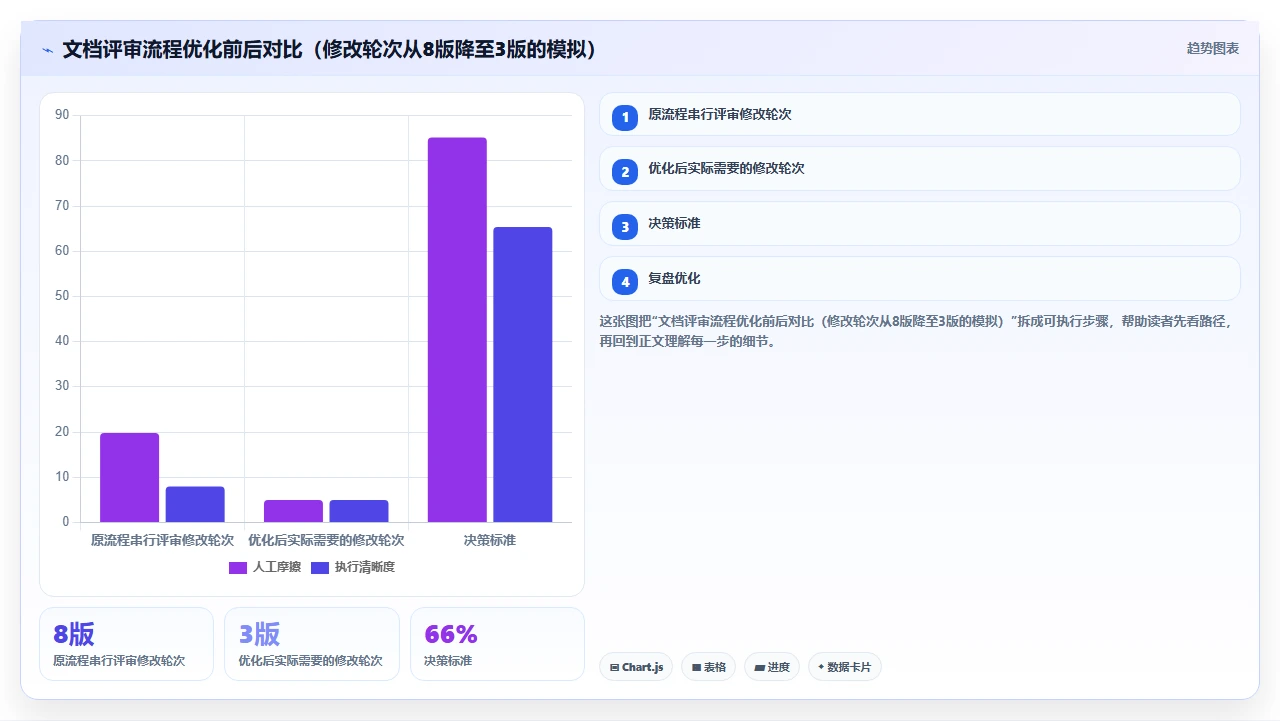1280x721 pixels.
Task: Click the number 2 badge
Action: pos(625,171)
